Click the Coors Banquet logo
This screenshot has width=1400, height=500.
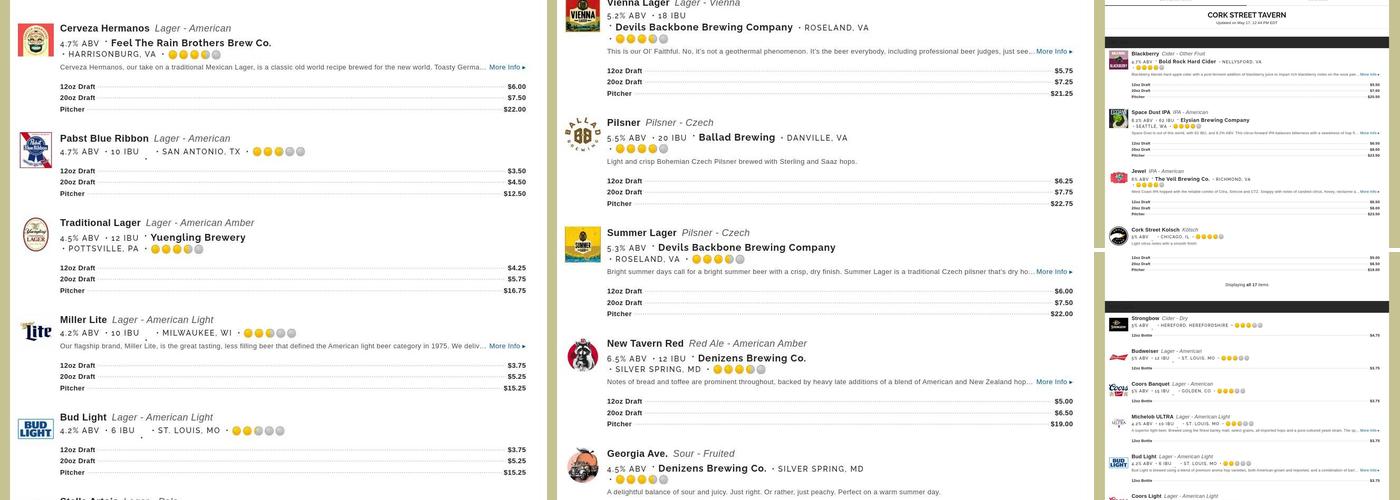(1118, 390)
